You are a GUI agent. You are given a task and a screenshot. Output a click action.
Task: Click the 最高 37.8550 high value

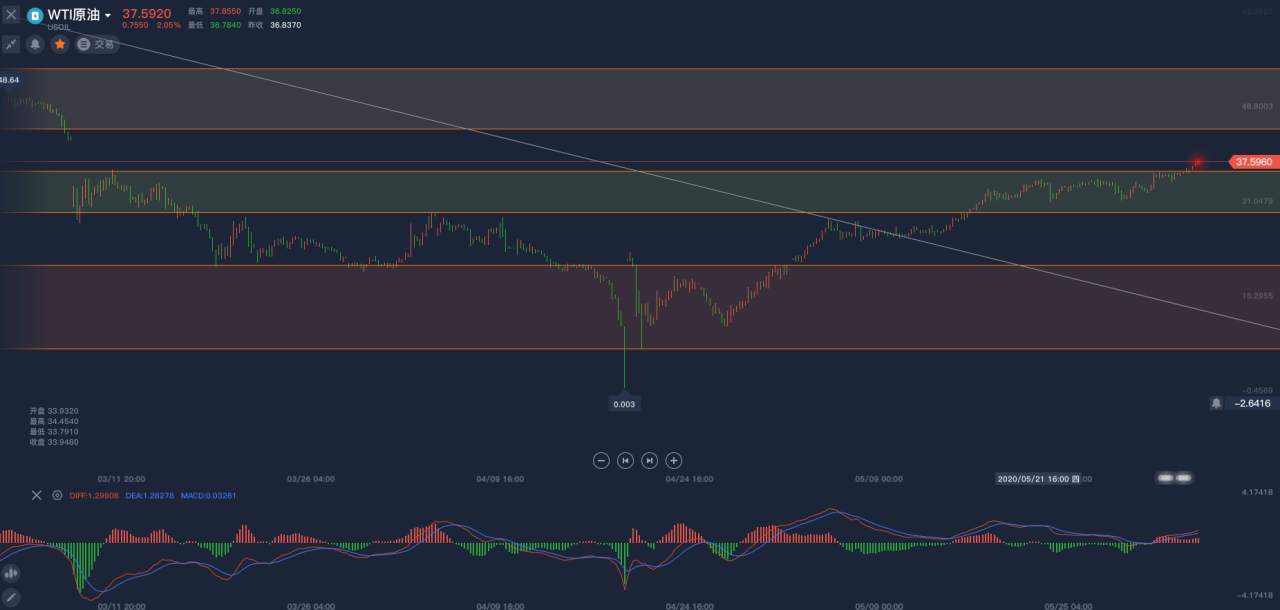point(215,11)
